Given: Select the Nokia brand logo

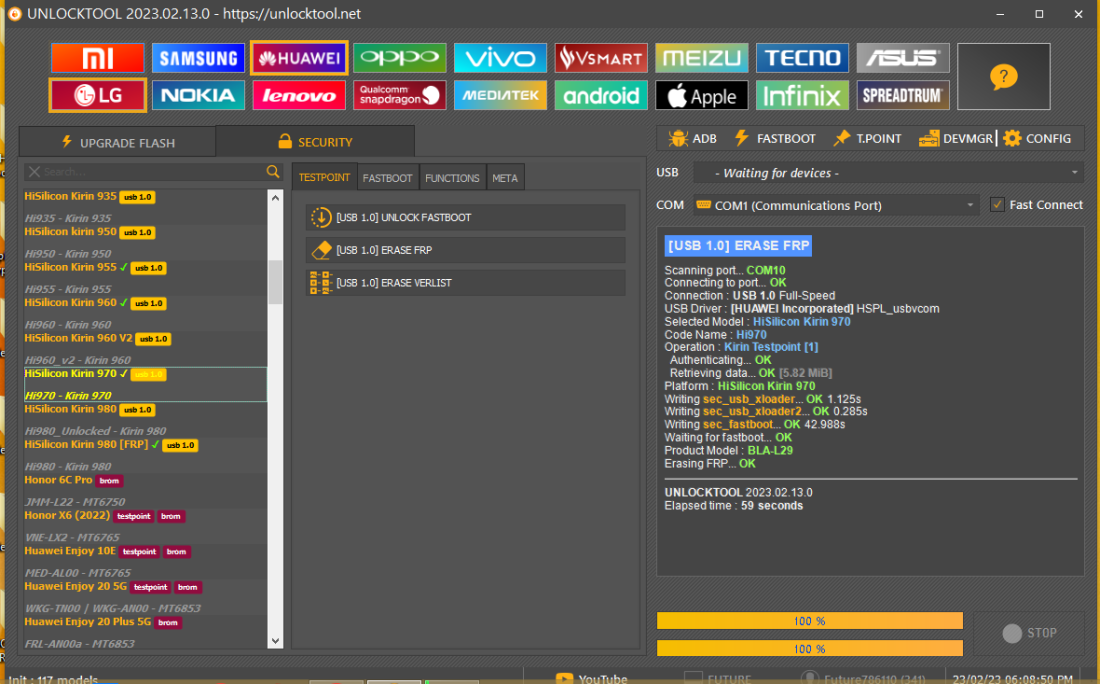Looking at the screenshot, I should coord(199,95).
